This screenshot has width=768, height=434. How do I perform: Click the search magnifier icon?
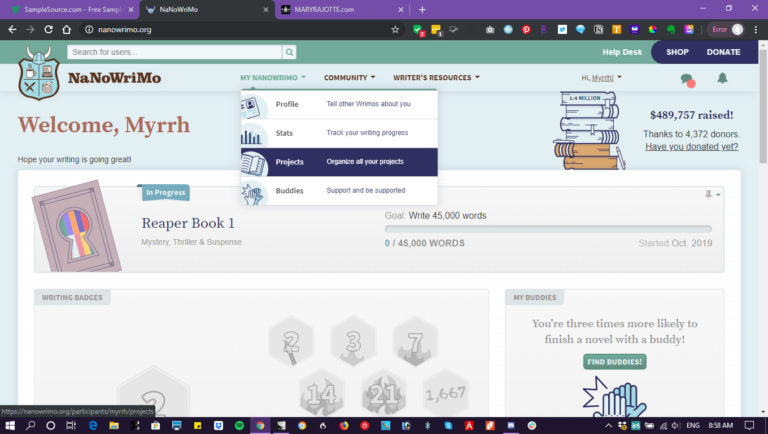pos(289,52)
